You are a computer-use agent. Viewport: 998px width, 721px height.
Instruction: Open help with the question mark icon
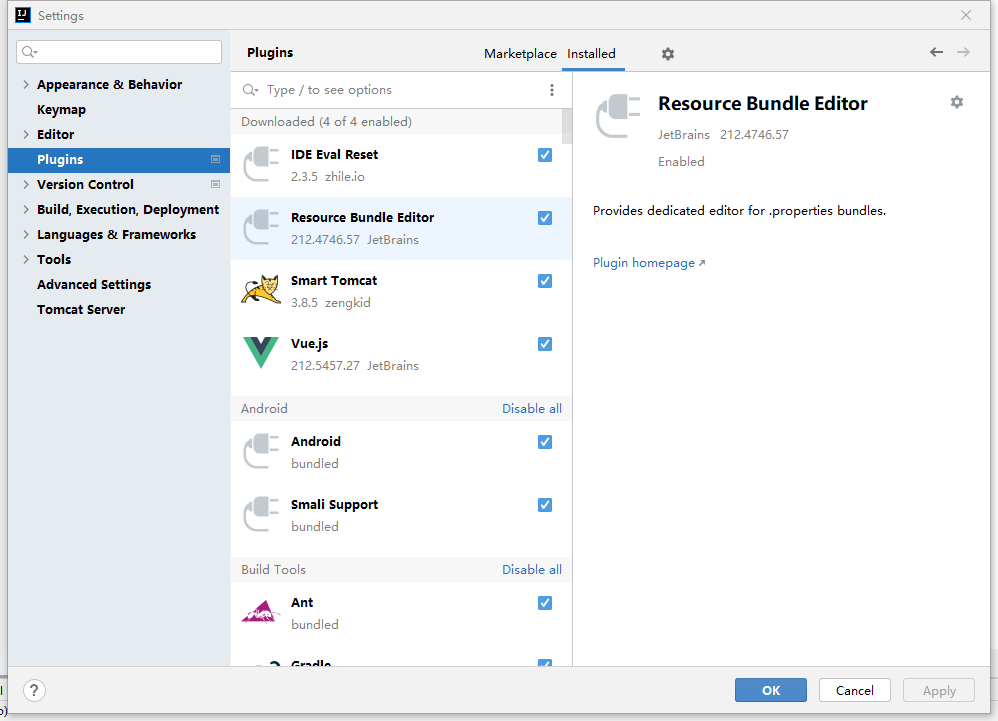[x=34, y=690]
